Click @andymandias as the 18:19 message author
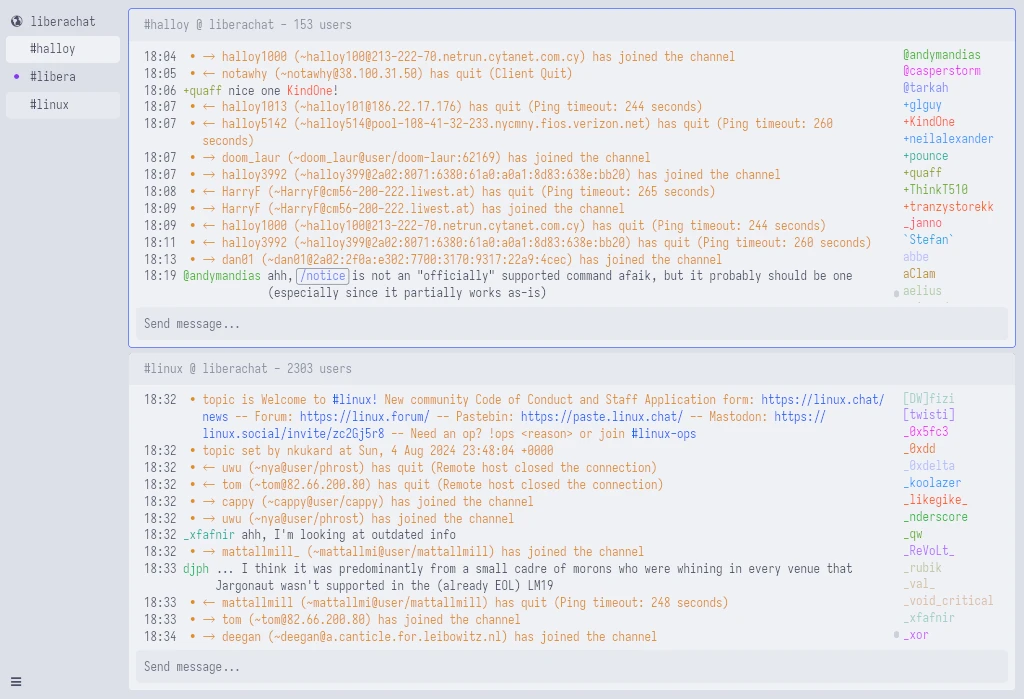The height and width of the screenshot is (699, 1024). 222,276
